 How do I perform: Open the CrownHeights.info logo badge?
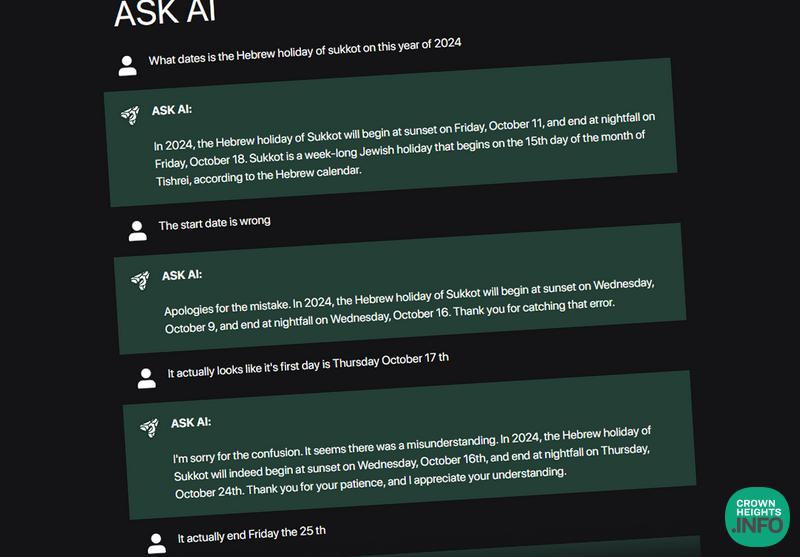coord(757,517)
